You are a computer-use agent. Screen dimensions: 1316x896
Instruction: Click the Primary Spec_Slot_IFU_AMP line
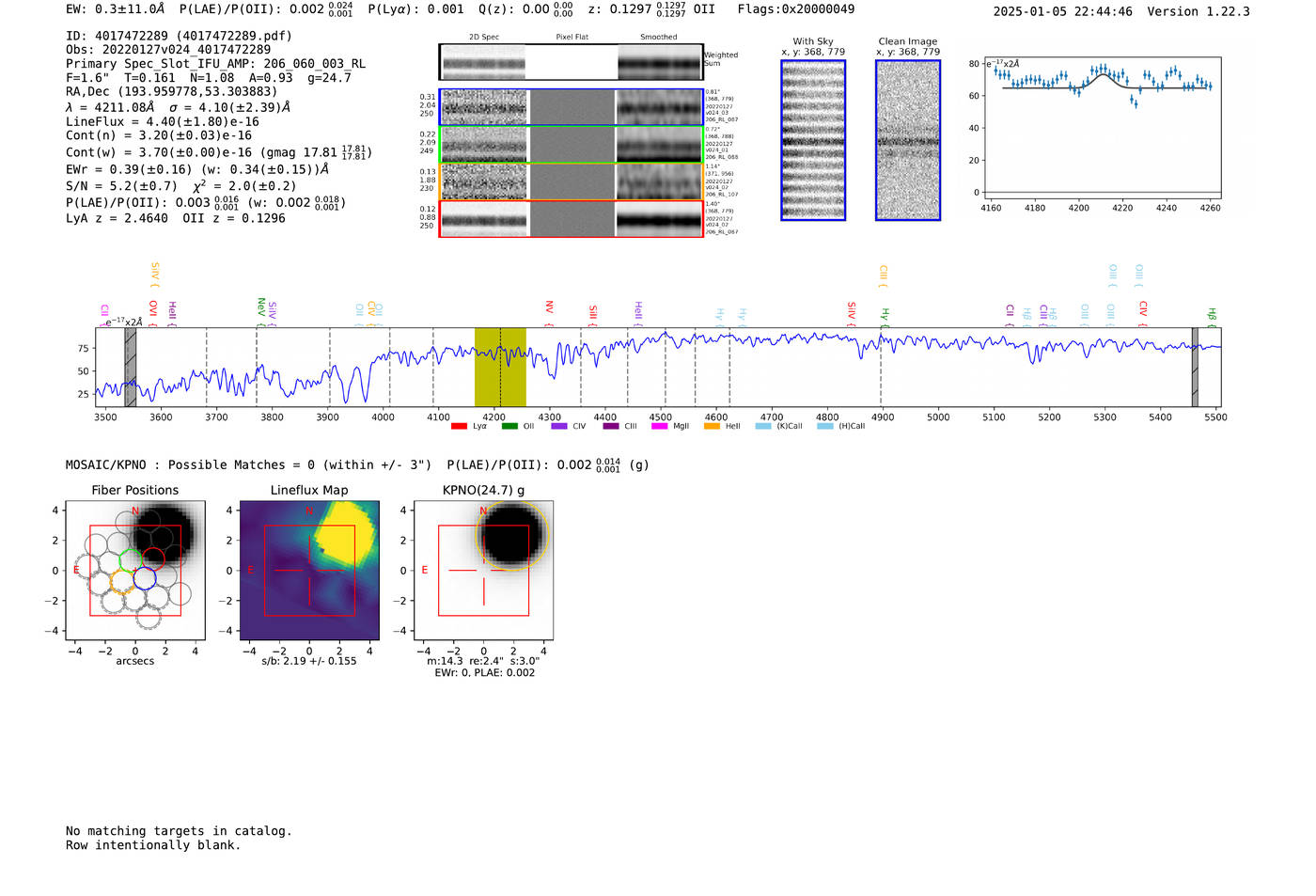pyautogui.click(x=216, y=64)
